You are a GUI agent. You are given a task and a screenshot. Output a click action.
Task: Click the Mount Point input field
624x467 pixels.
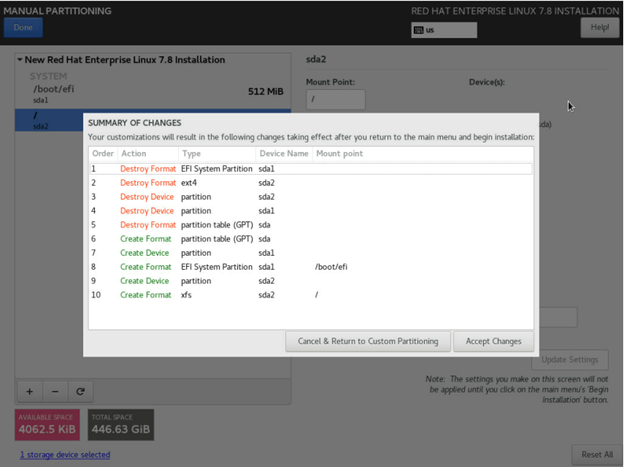335,99
